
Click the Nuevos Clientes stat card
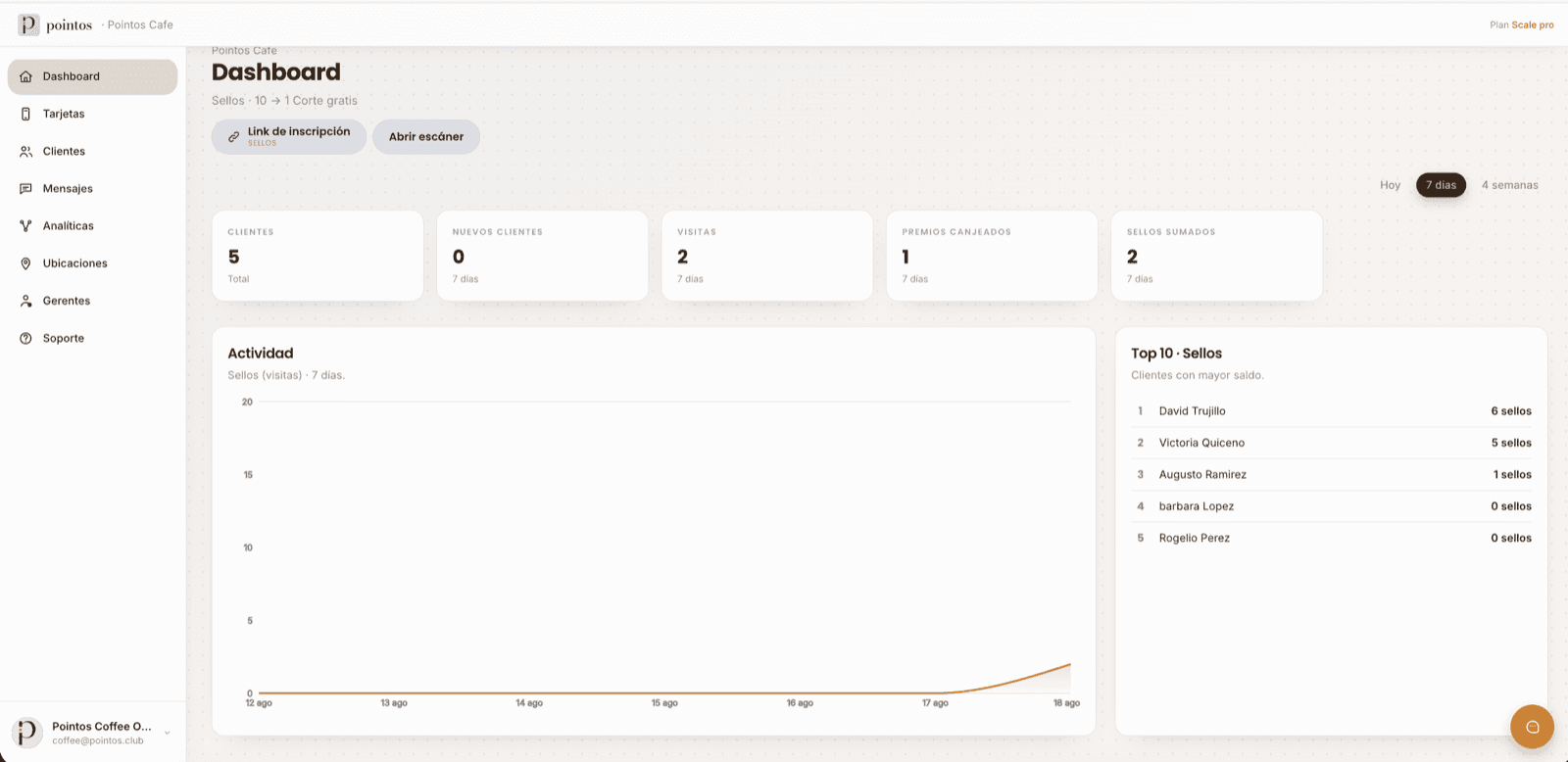(x=542, y=256)
